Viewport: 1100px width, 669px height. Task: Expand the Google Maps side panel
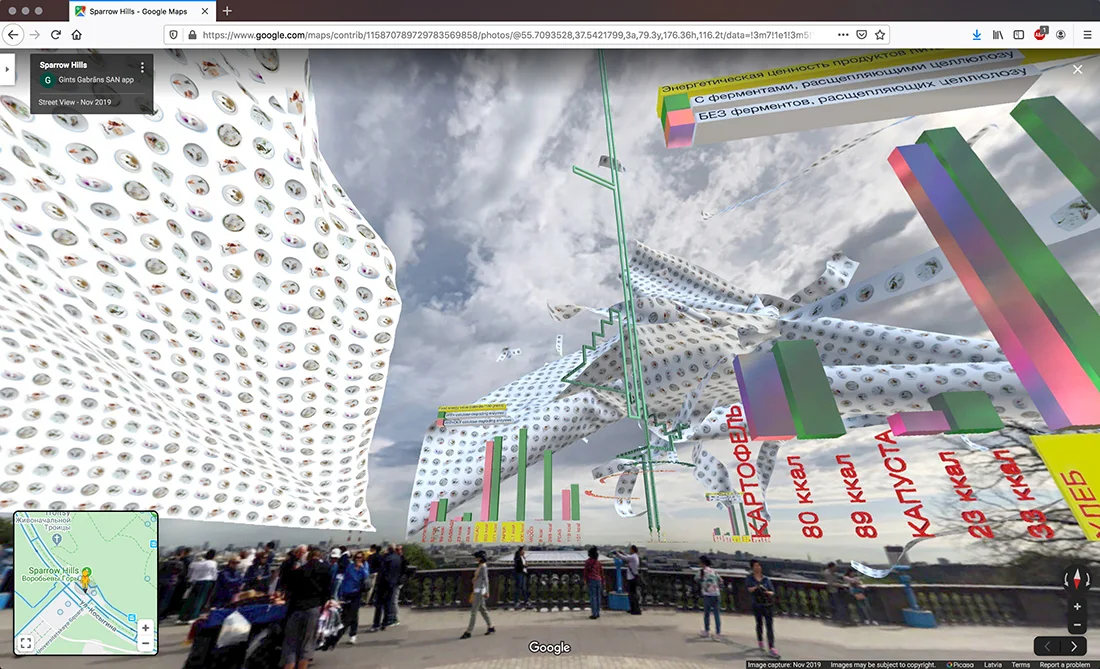[7, 69]
